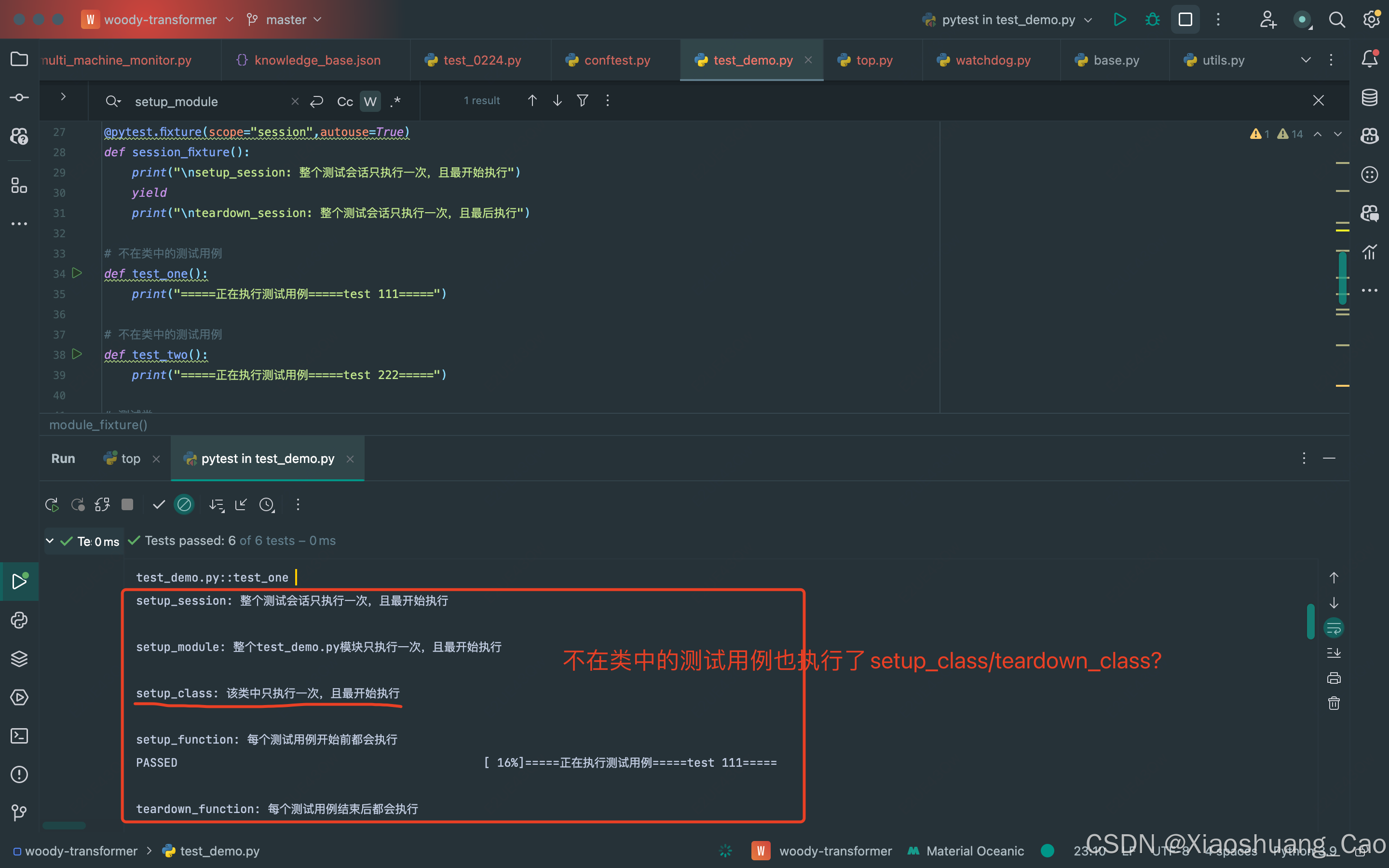Open pytest in test_demo.py run configuration dropdown
Viewport: 1389px width, 868px height.
point(1008,19)
